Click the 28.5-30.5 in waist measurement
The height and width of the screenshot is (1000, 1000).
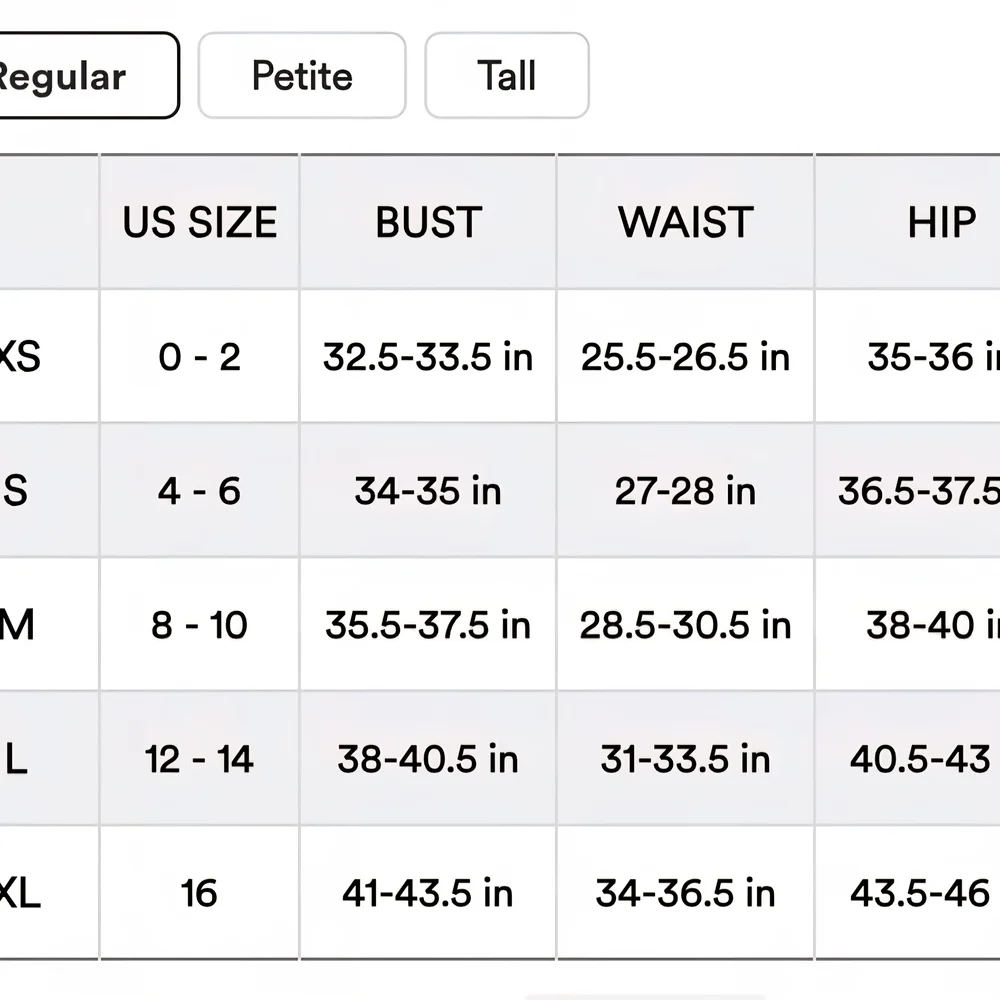(686, 625)
